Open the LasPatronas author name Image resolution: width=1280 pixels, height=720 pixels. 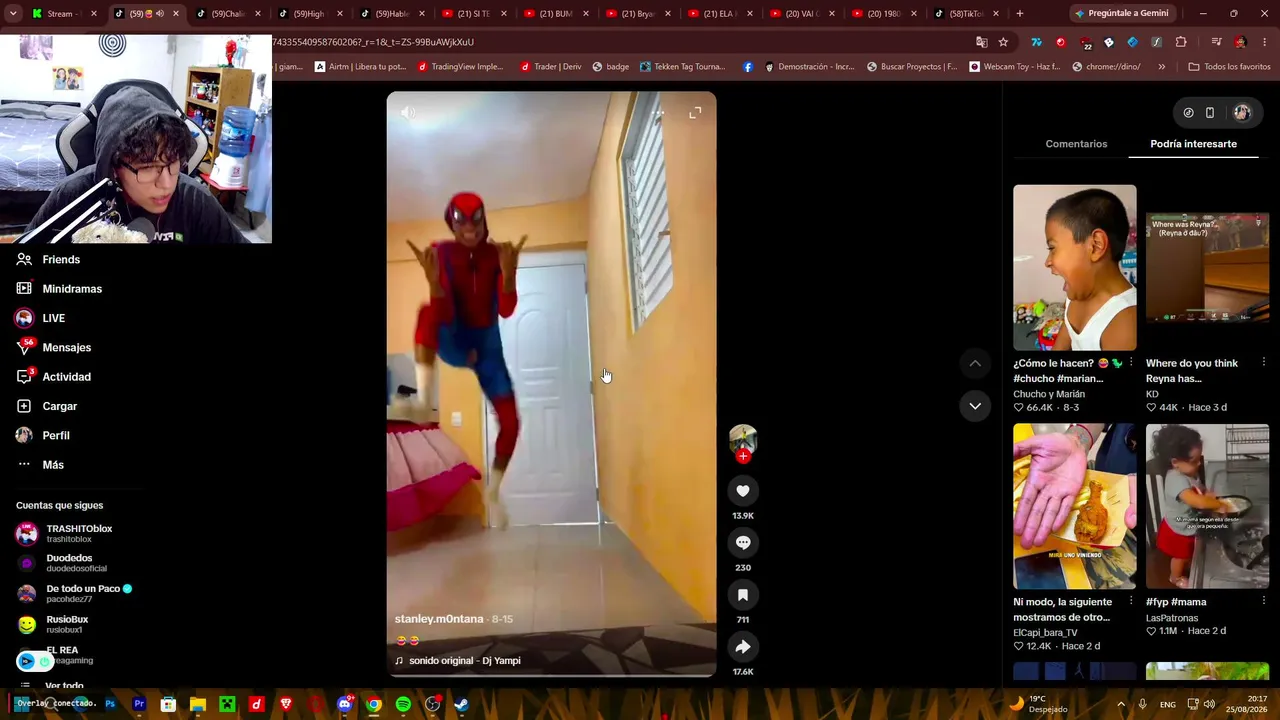(1172, 618)
